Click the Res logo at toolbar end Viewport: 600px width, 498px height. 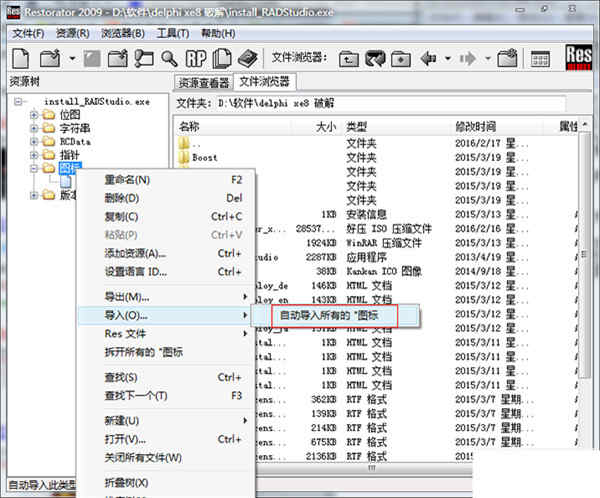coord(578,57)
